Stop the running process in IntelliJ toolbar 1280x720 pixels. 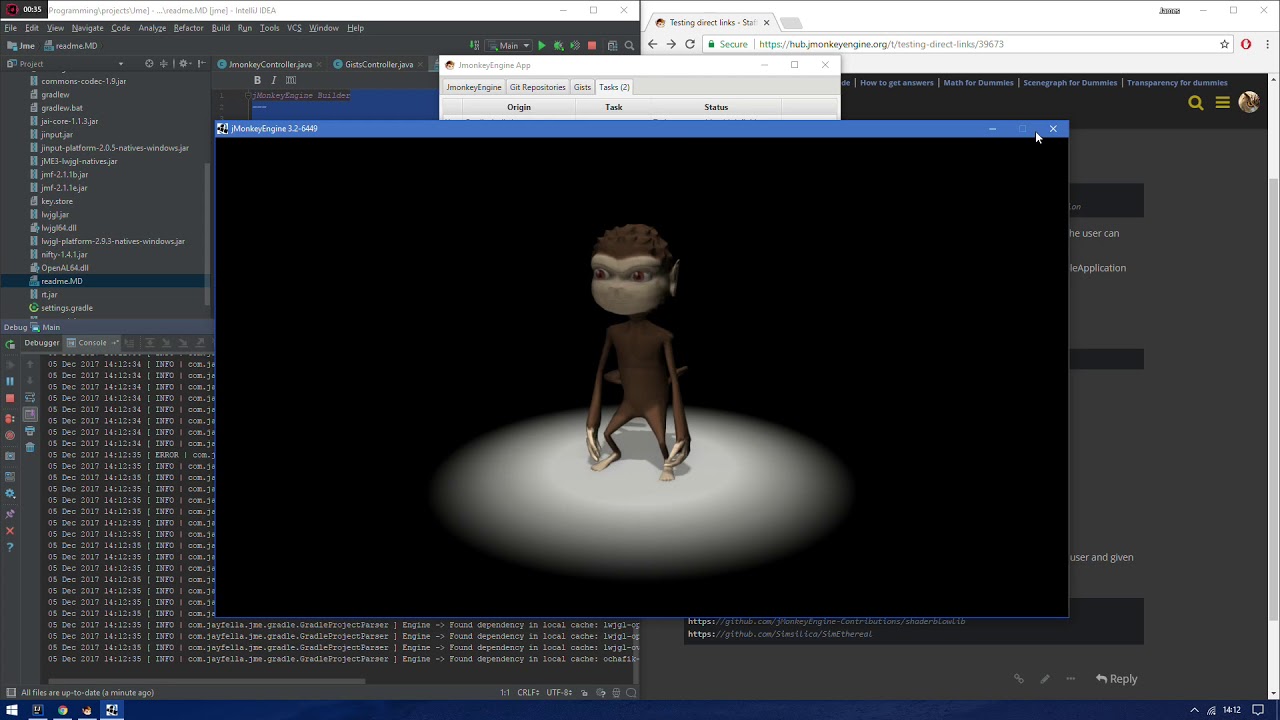592,45
